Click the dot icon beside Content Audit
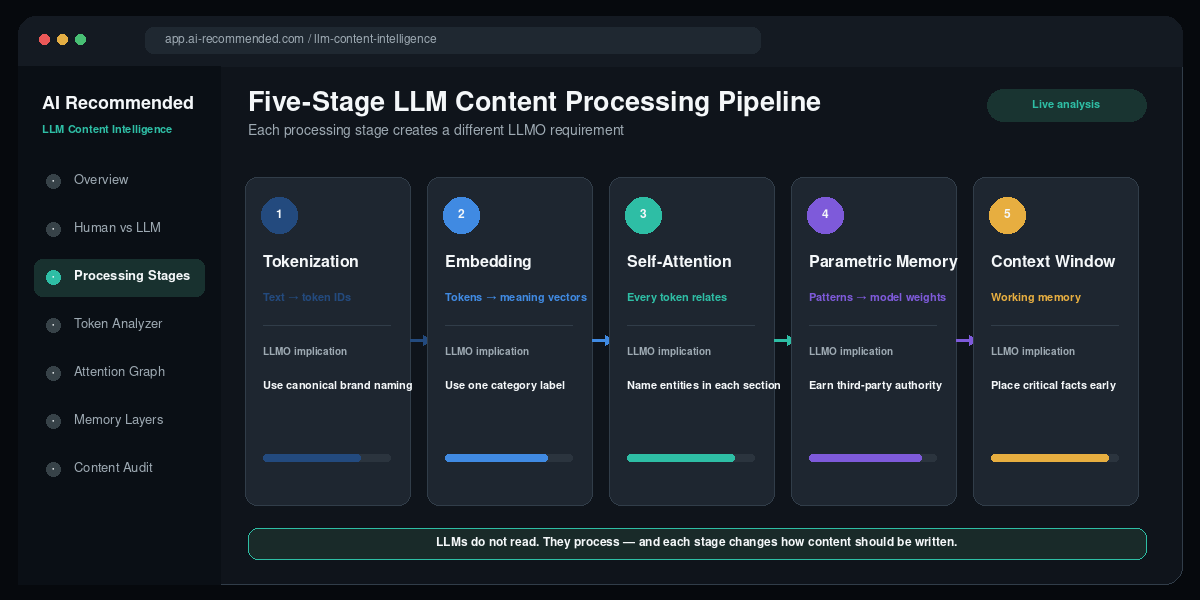 click(54, 469)
